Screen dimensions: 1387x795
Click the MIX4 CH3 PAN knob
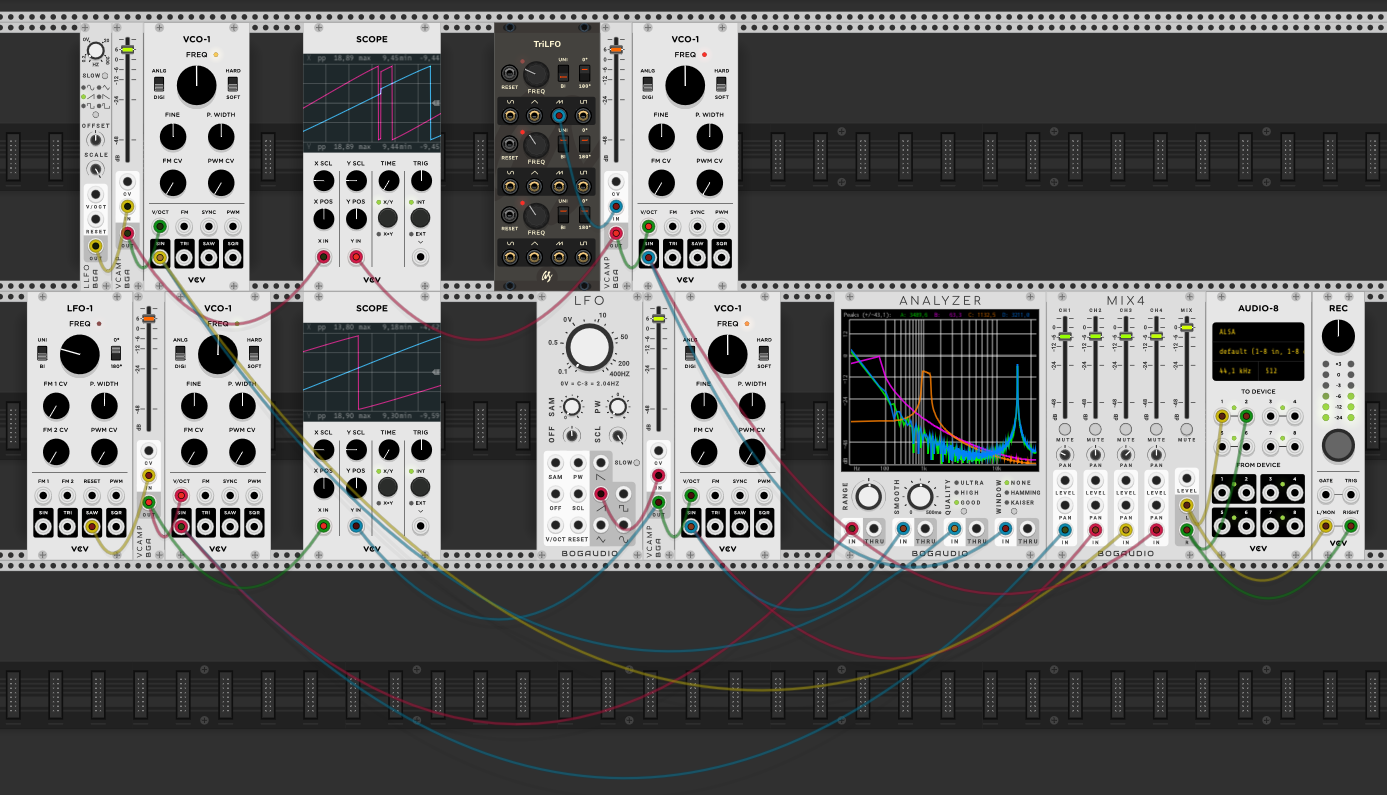(x=1126, y=453)
